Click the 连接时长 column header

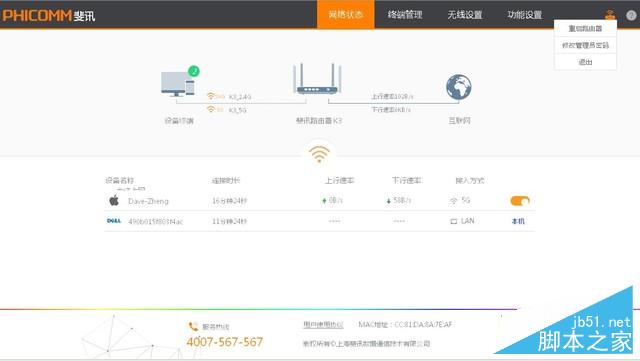tap(226, 180)
